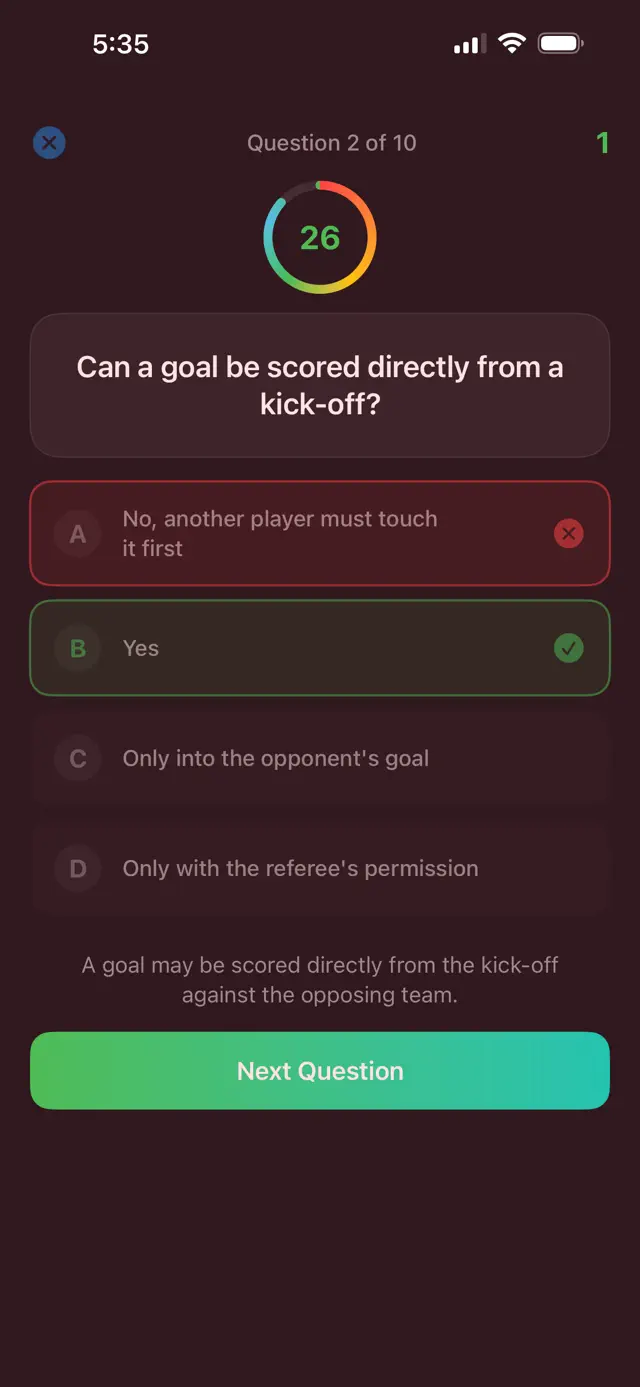Click the blue X quit quiz icon

click(x=49, y=143)
